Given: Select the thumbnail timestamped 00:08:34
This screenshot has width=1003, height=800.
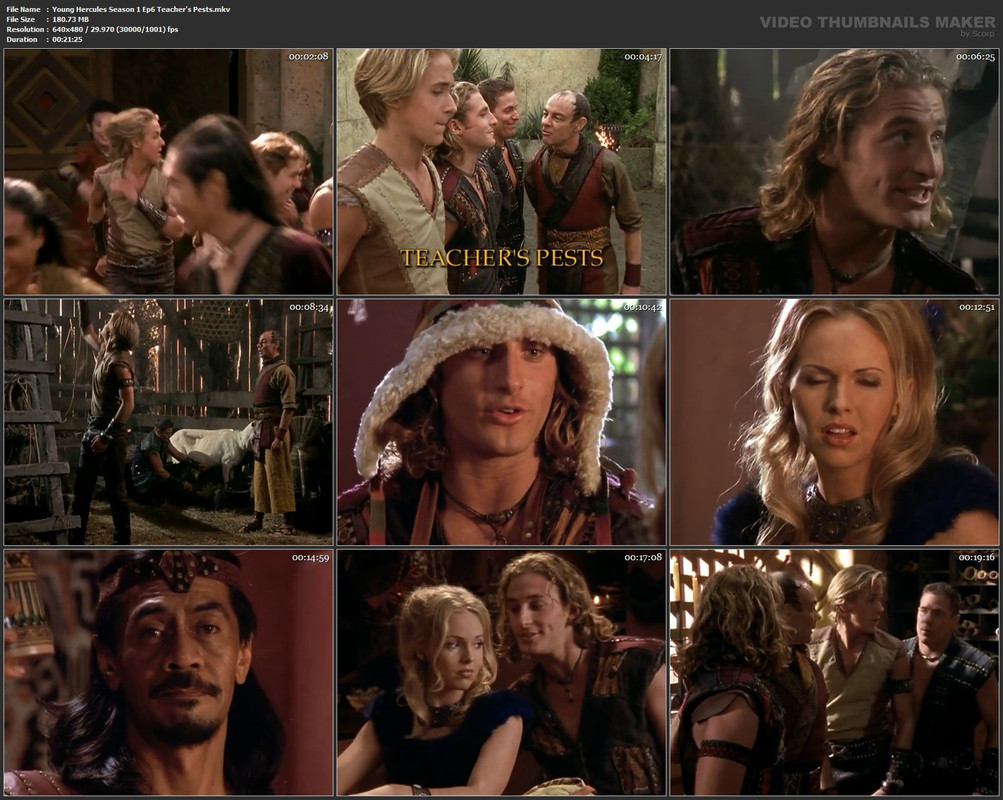Looking at the screenshot, I should point(168,422).
